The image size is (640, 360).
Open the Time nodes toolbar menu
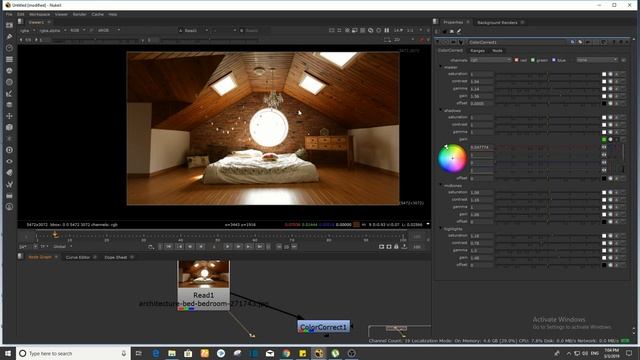click(x=9, y=48)
